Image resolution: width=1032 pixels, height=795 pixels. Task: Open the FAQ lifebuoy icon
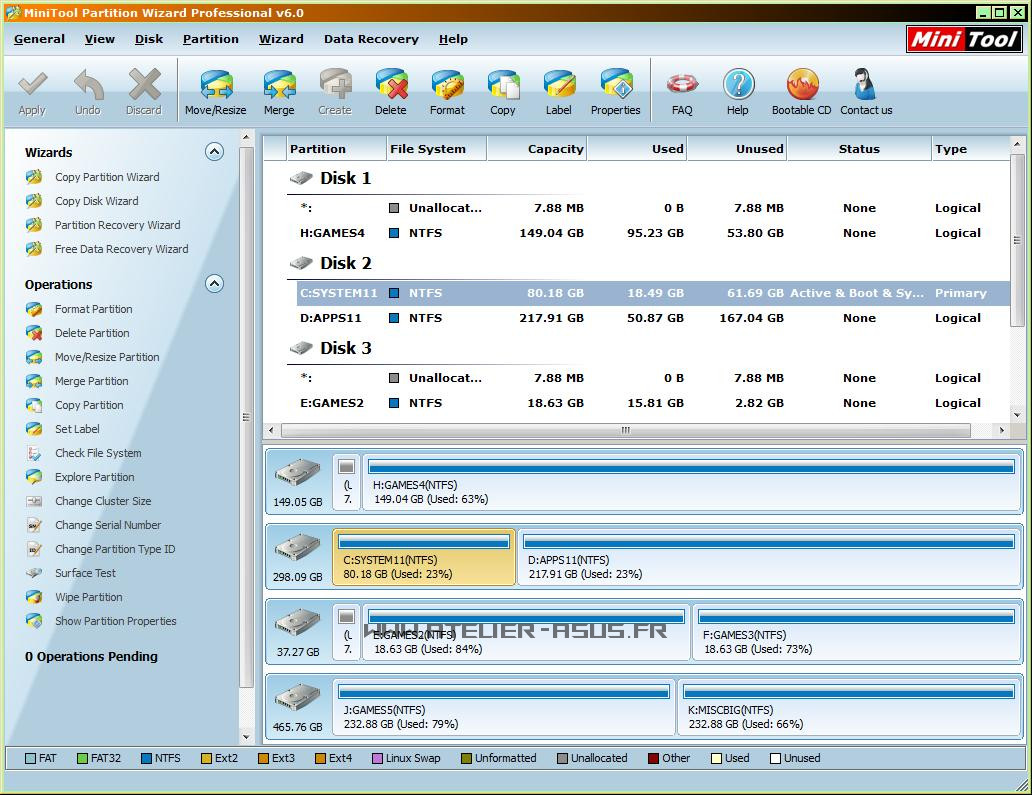682,92
